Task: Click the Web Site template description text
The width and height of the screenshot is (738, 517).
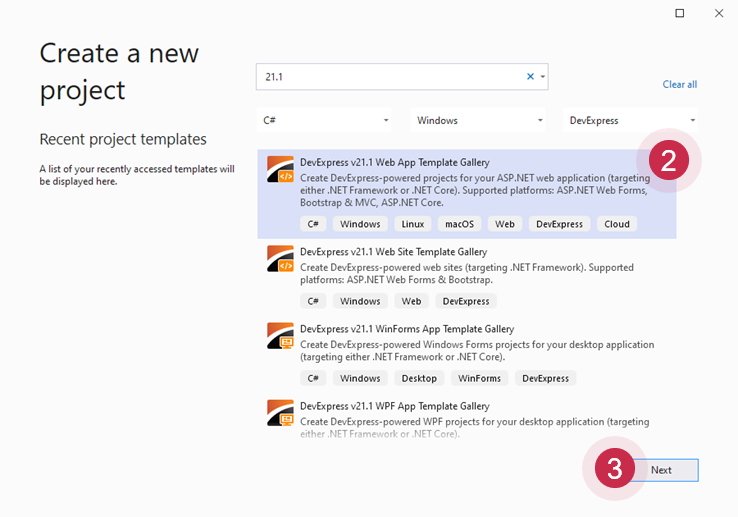Action: (x=467, y=274)
